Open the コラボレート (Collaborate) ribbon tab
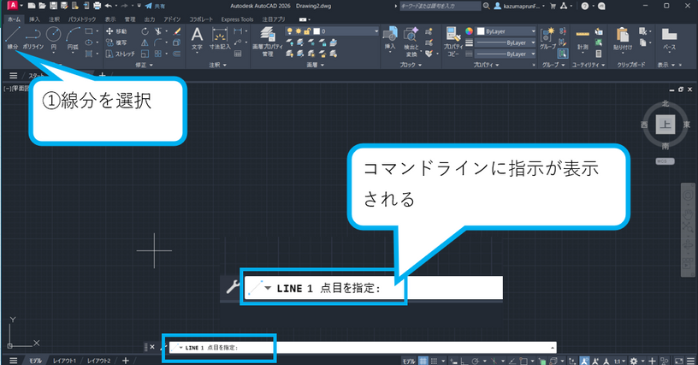 201,19
